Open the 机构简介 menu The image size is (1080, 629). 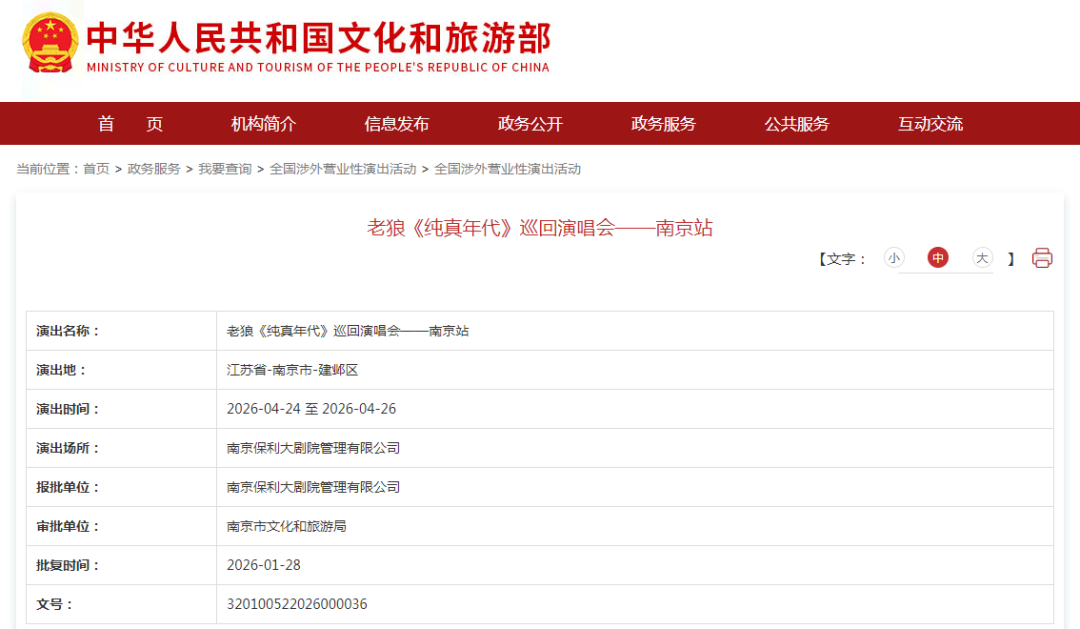pyautogui.click(x=264, y=124)
